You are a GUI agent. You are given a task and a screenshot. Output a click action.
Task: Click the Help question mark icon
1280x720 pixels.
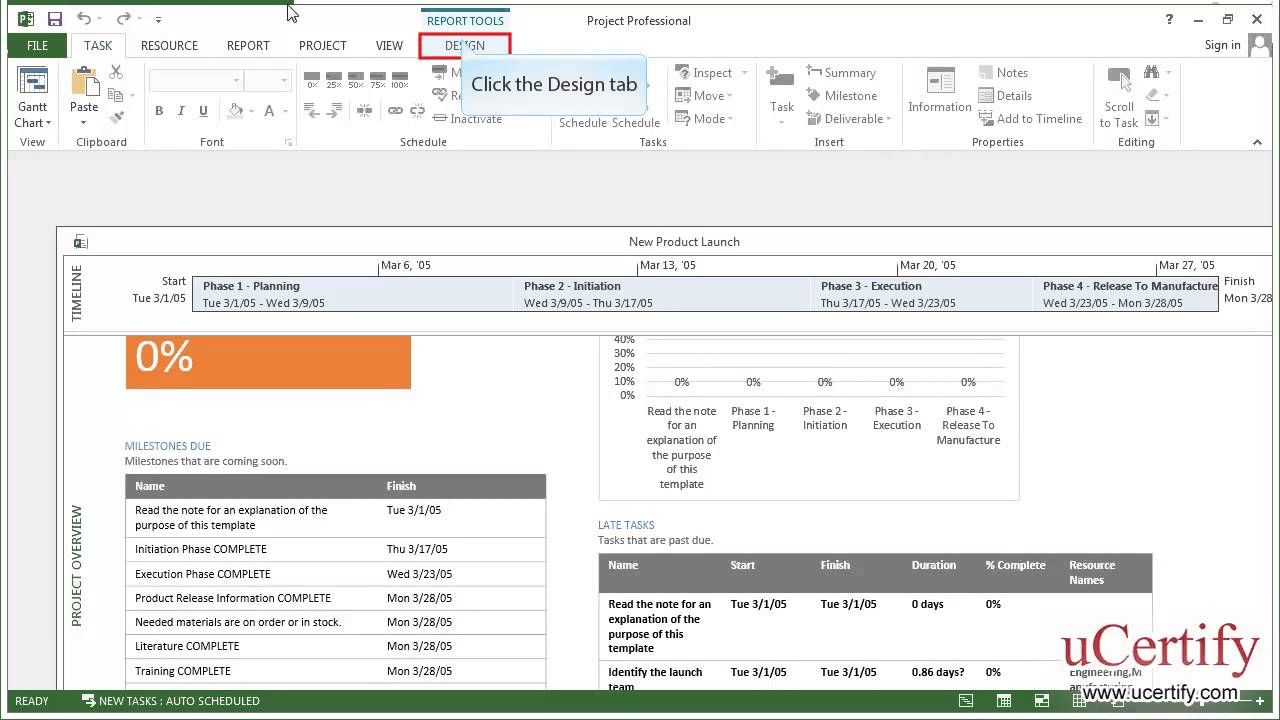pyautogui.click(x=1169, y=19)
